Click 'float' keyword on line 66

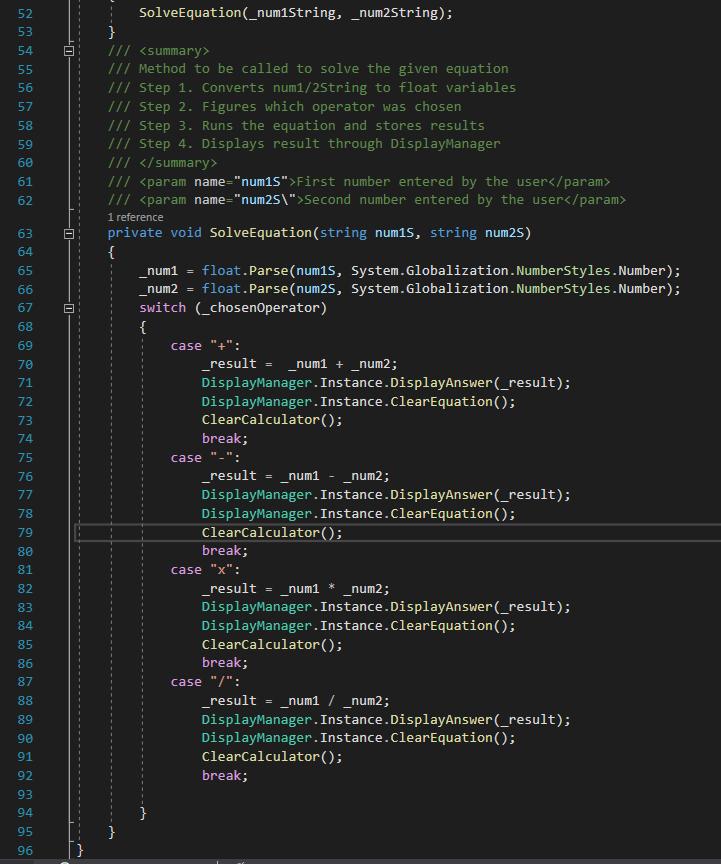click(x=221, y=289)
